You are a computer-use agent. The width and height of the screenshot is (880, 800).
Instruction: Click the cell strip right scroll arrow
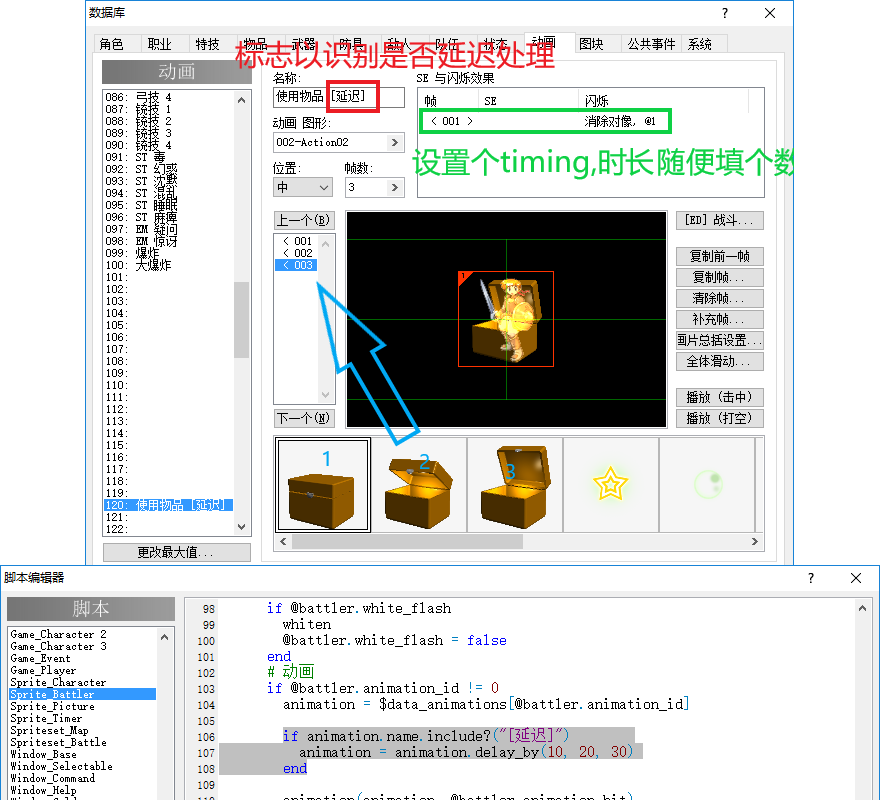[x=755, y=542]
